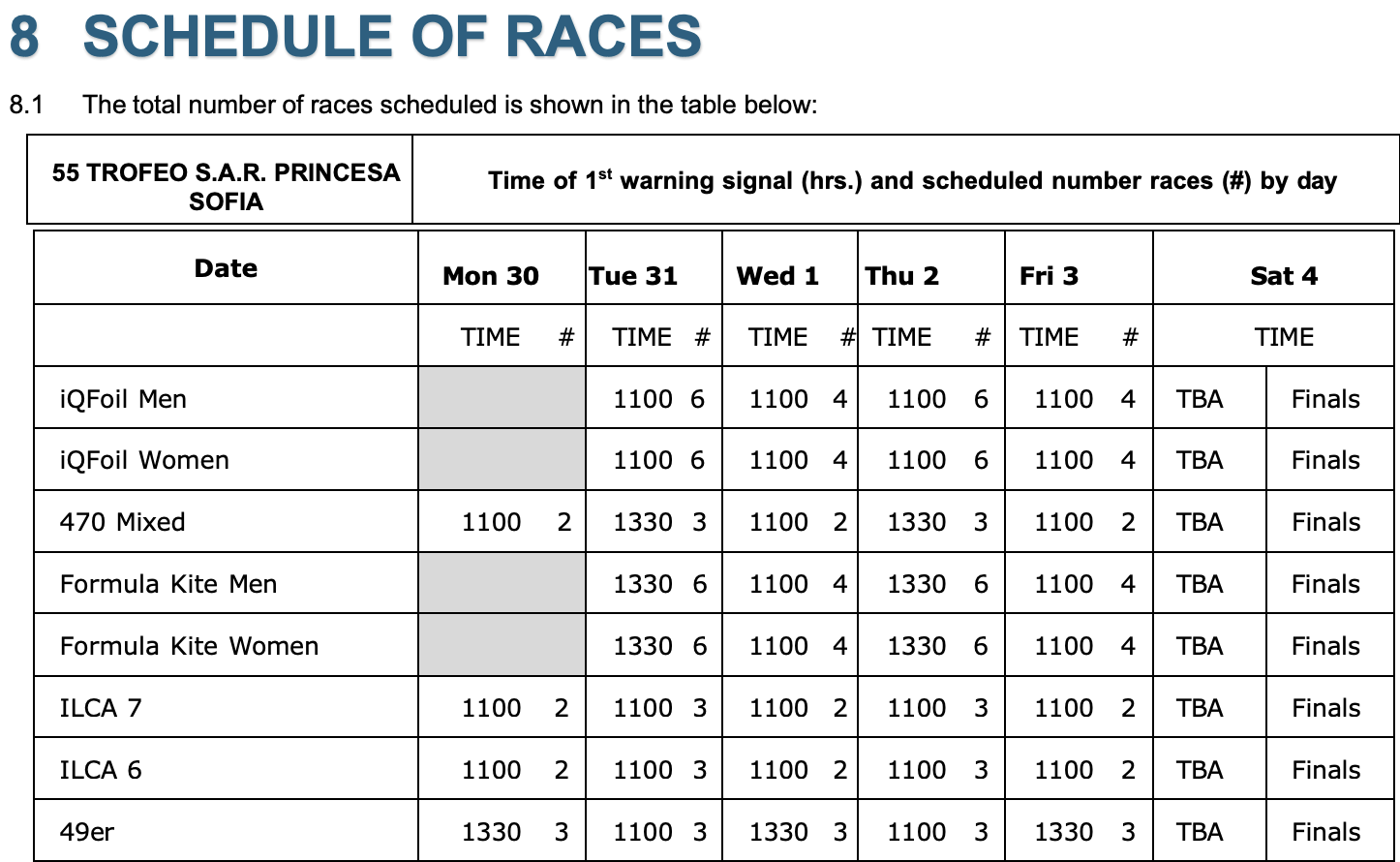Click the 470 Mixed row label

[x=122, y=522]
